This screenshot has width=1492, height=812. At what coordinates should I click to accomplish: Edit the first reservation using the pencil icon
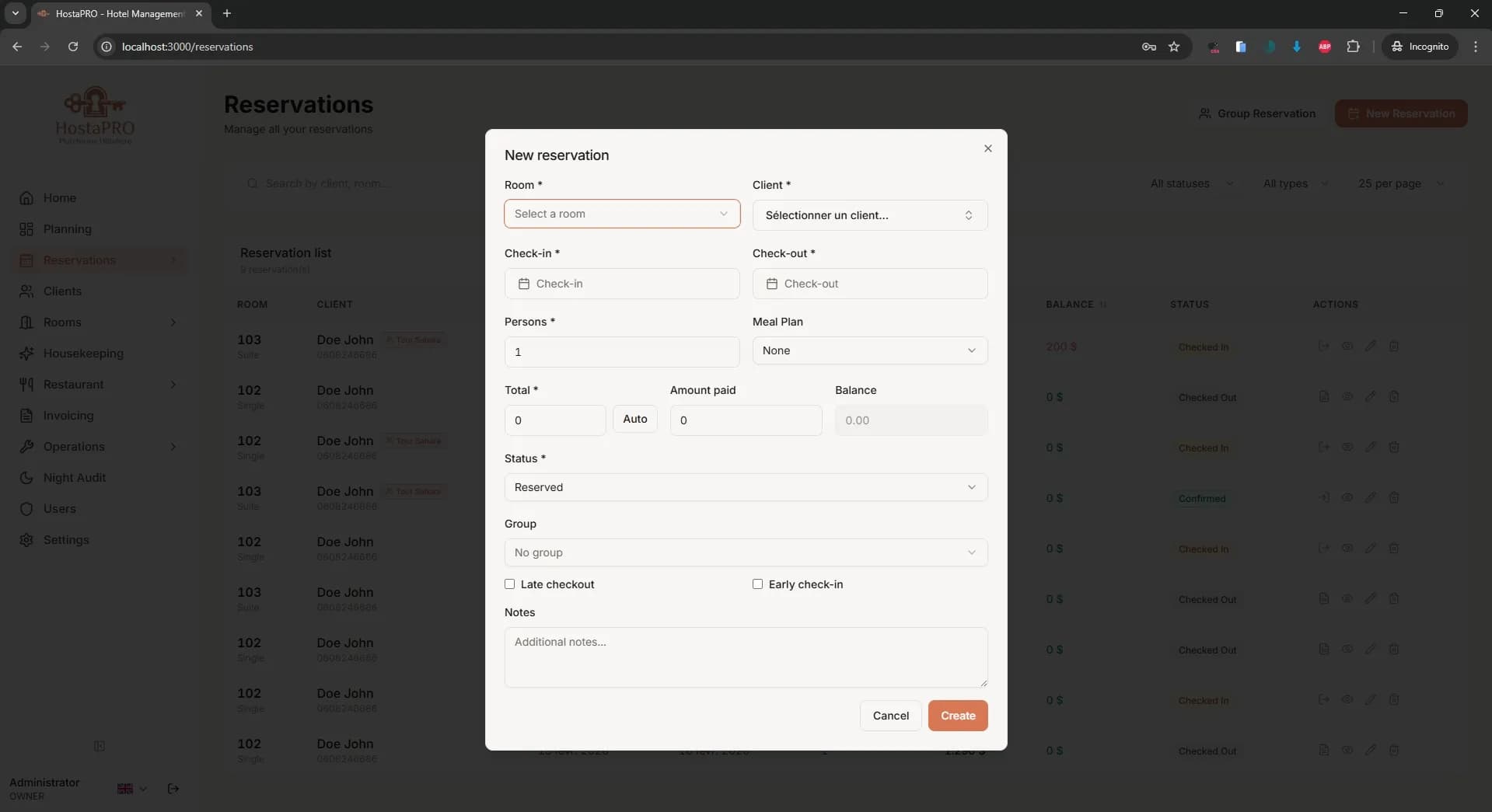click(x=1370, y=346)
